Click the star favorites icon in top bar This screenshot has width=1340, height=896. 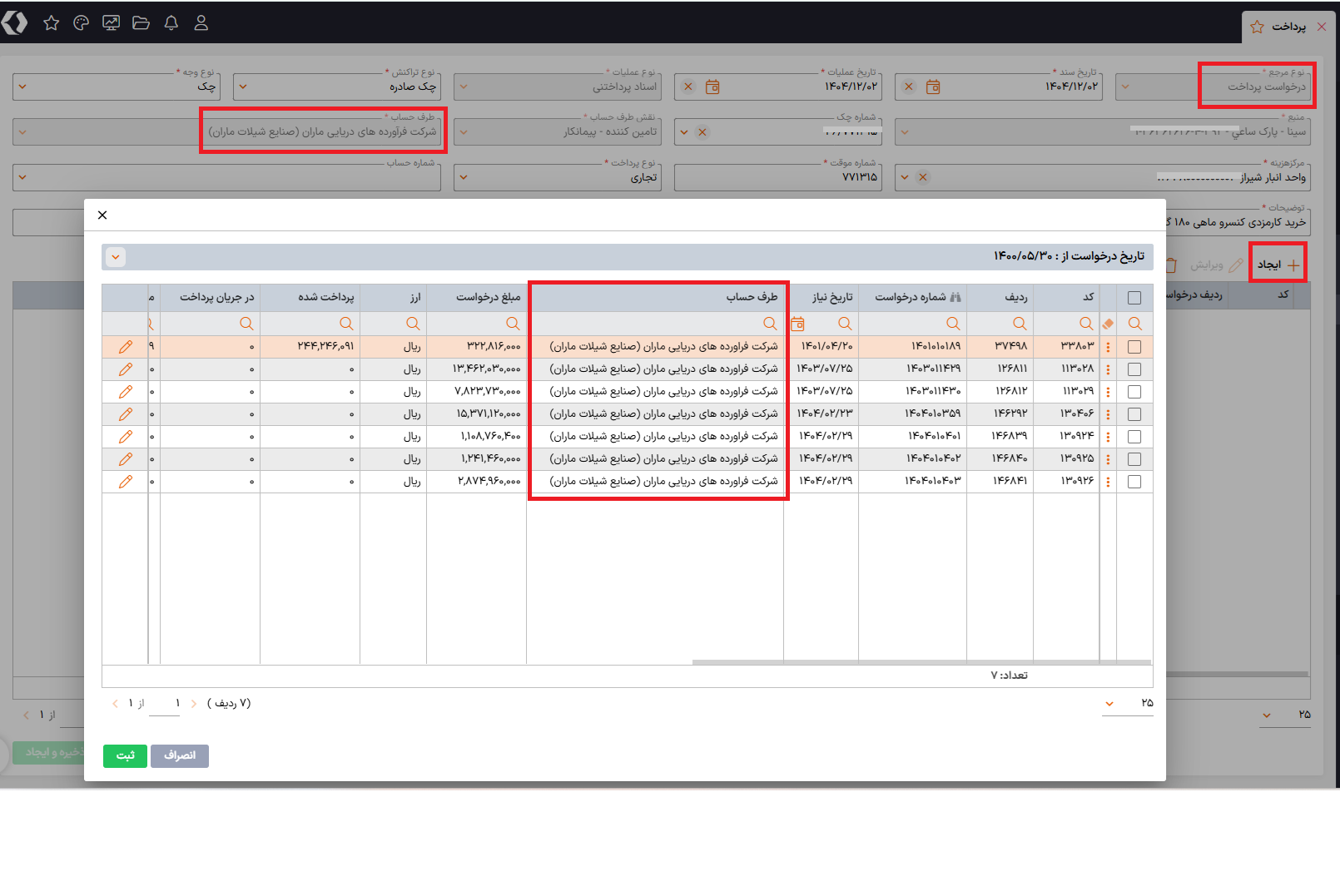point(52,23)
